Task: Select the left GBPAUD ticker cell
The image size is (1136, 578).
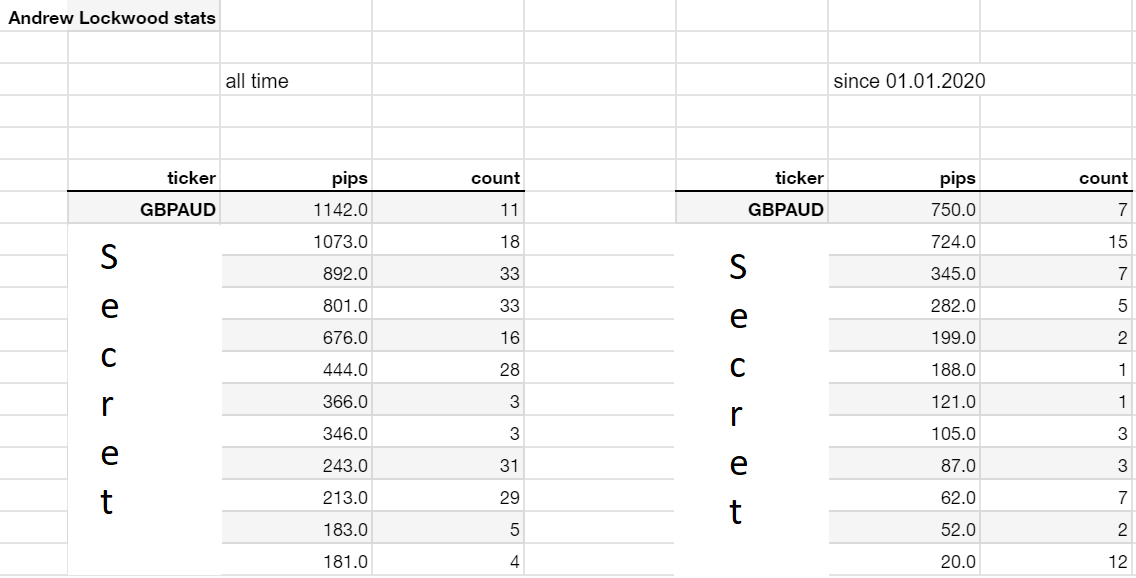Action: pos(144,209)
